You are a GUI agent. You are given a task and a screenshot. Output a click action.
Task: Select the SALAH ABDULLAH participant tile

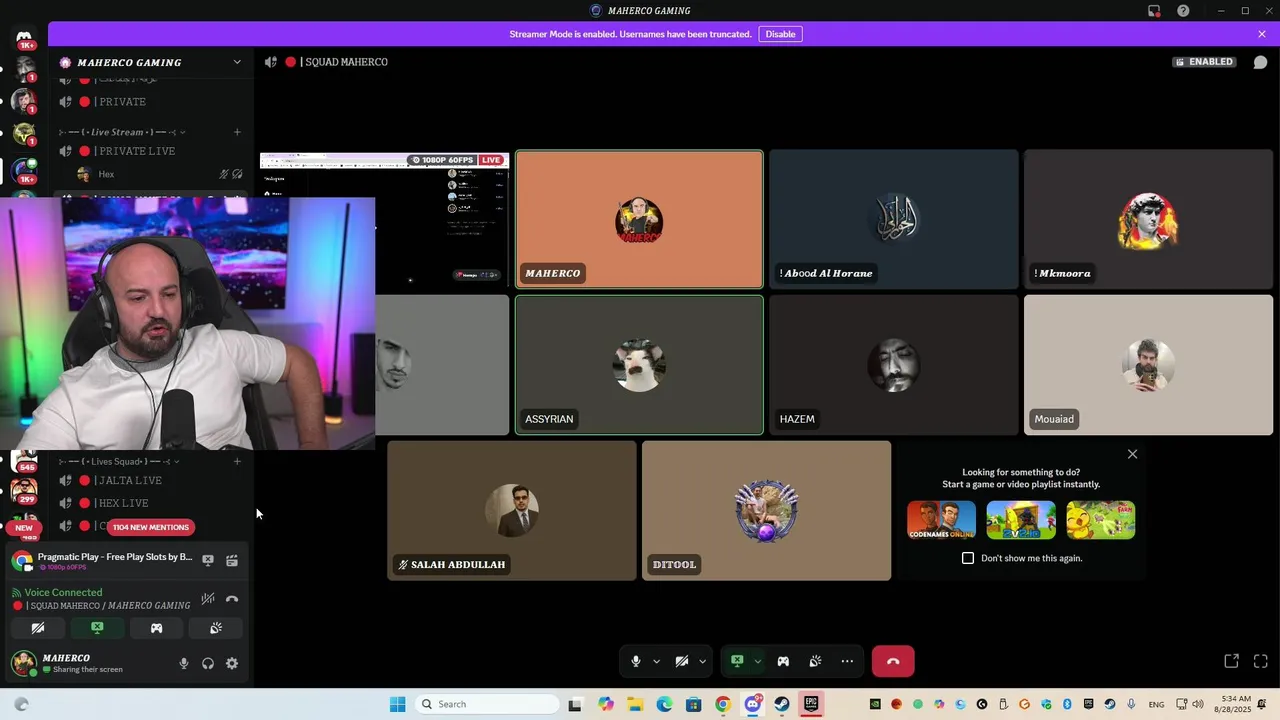point(512,510)
